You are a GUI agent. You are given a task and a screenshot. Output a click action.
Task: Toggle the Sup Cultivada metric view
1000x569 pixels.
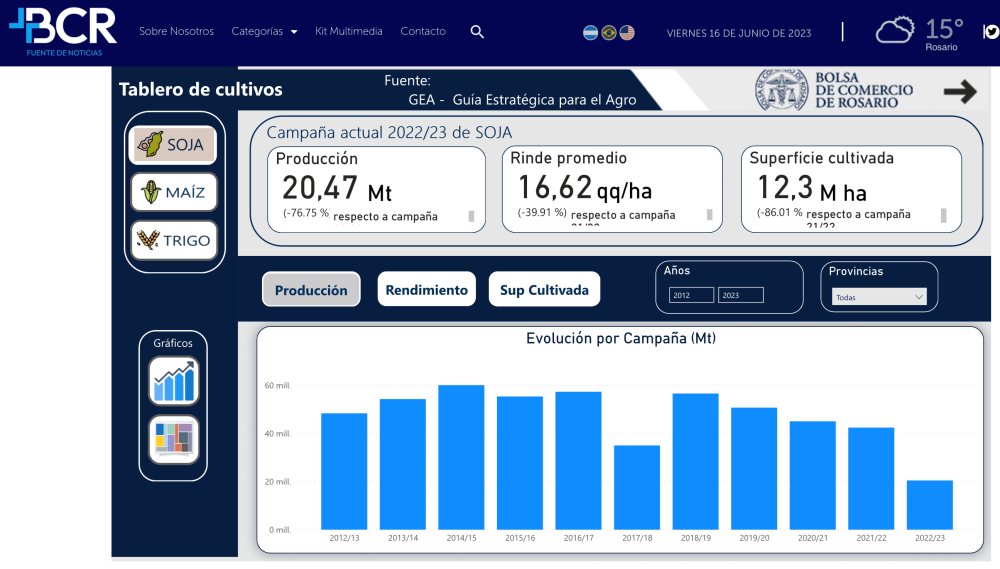pos(544,290)
